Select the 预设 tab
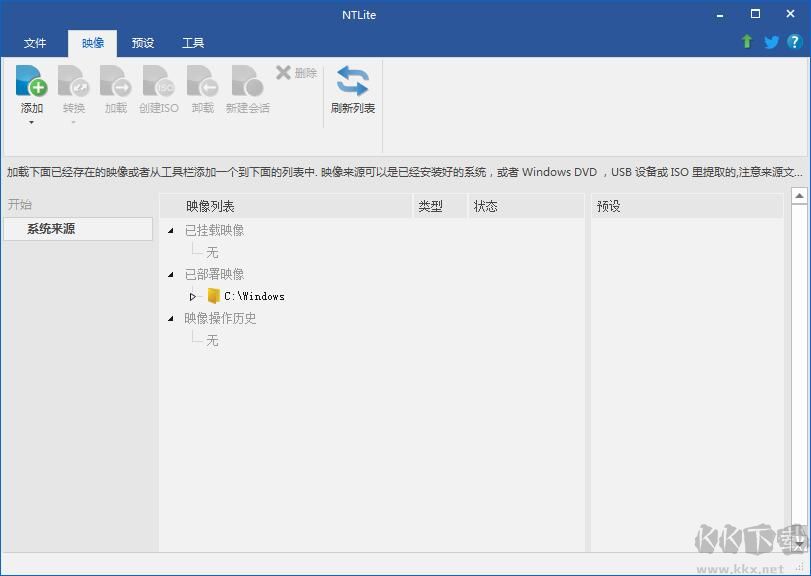Screen dimensions: 811x576 pyautogui.click(x=142, y=42)
